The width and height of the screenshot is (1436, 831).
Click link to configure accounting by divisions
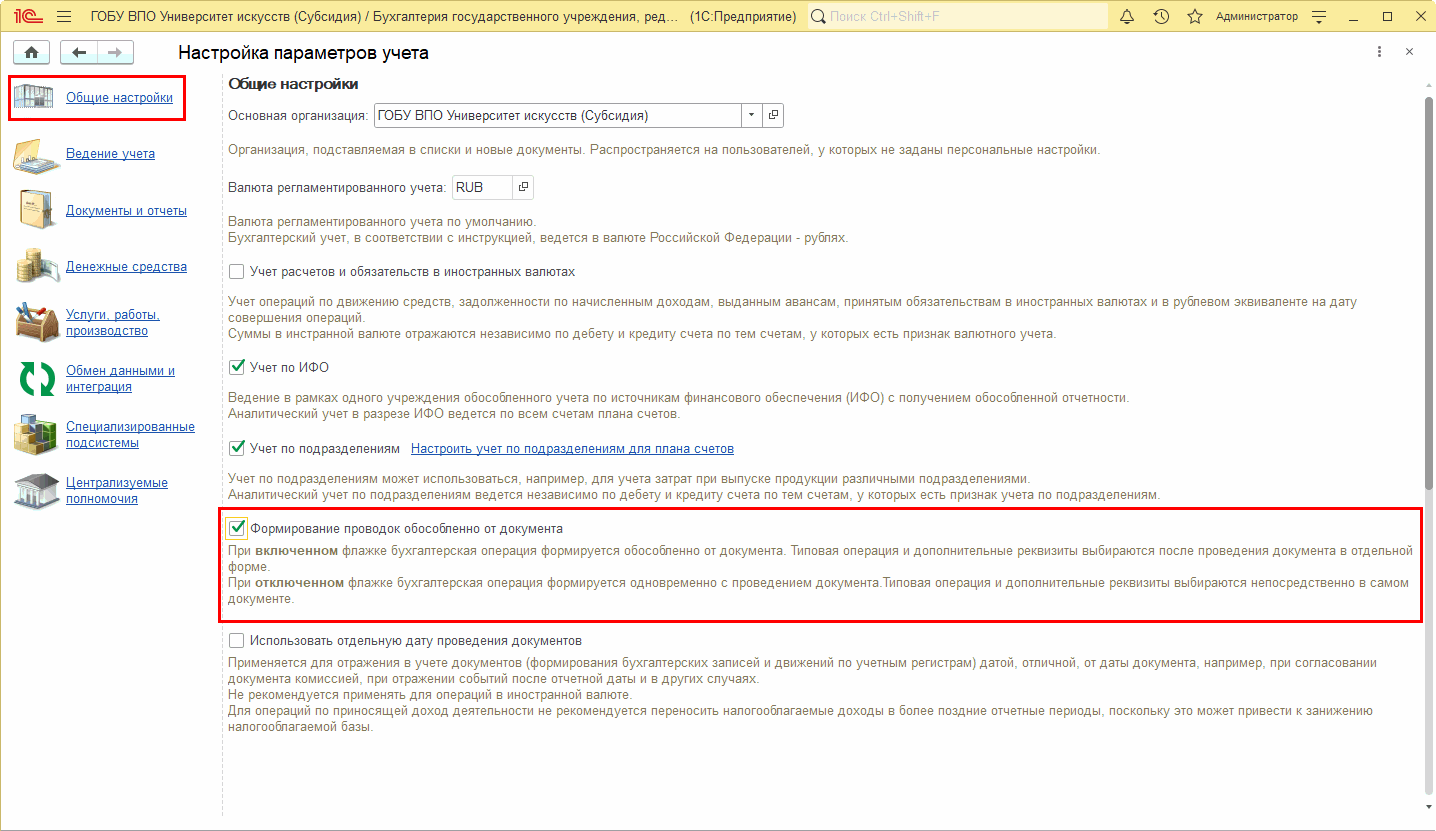[x=572, y=448]
